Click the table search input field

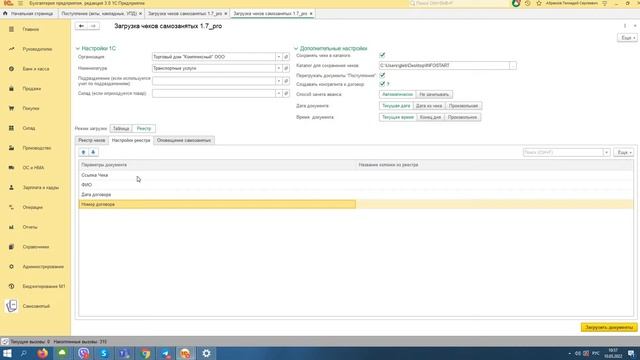tap(563, 152)
